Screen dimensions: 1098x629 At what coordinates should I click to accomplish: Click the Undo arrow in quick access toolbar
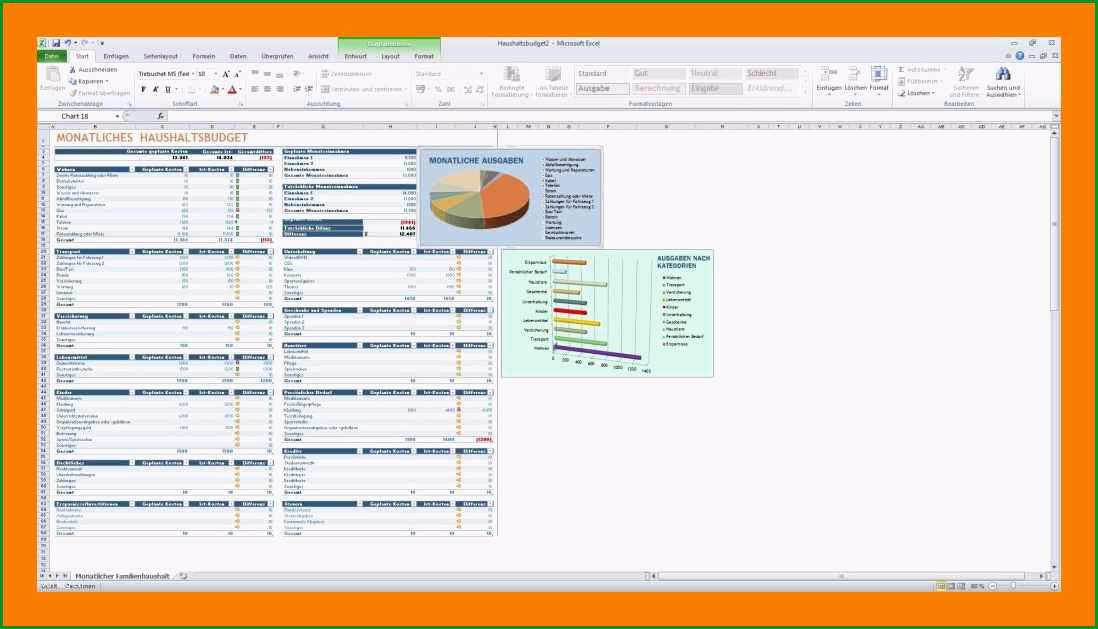pos(68,43)
